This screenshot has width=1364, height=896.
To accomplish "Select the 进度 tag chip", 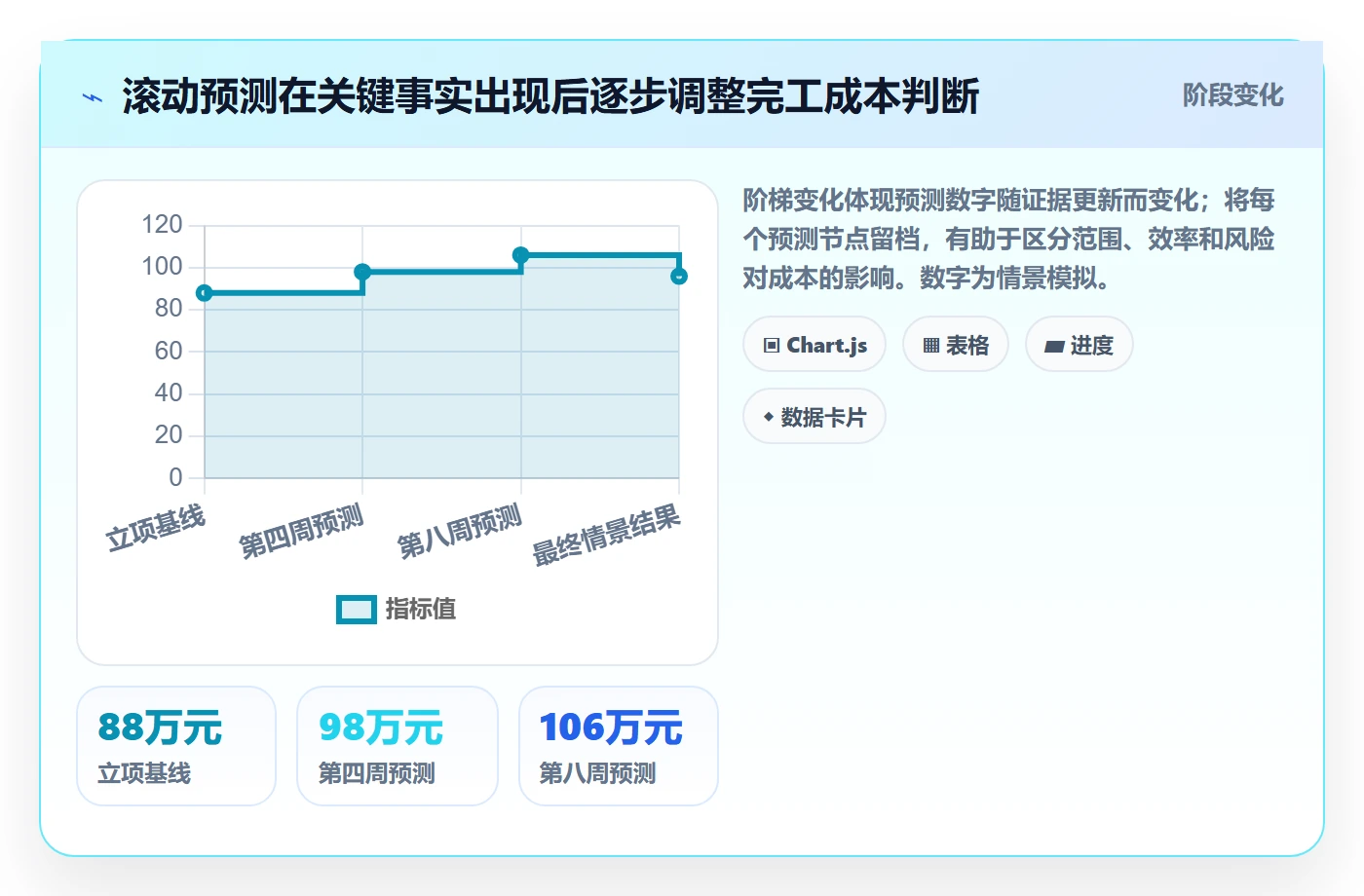I will (1080, 345).
